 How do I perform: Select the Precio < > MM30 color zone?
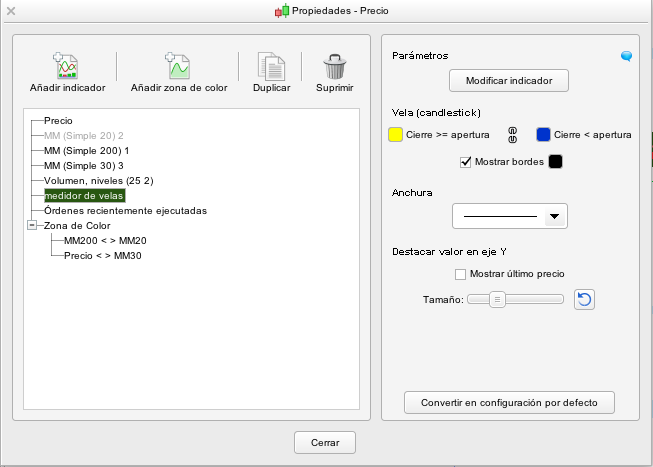[103, 256]
